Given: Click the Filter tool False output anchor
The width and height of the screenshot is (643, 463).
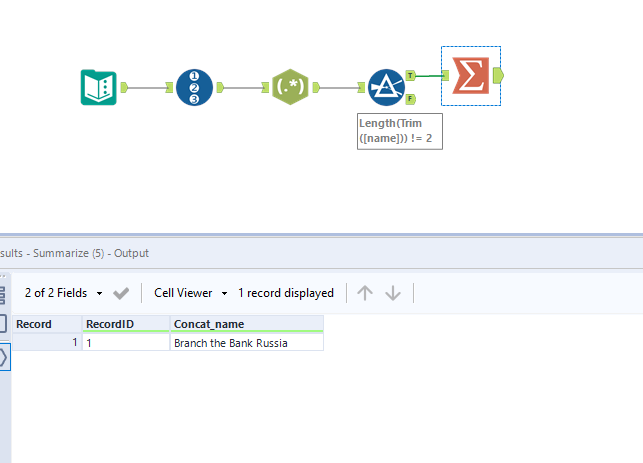Looking at the screenshot, I should 410,99.
